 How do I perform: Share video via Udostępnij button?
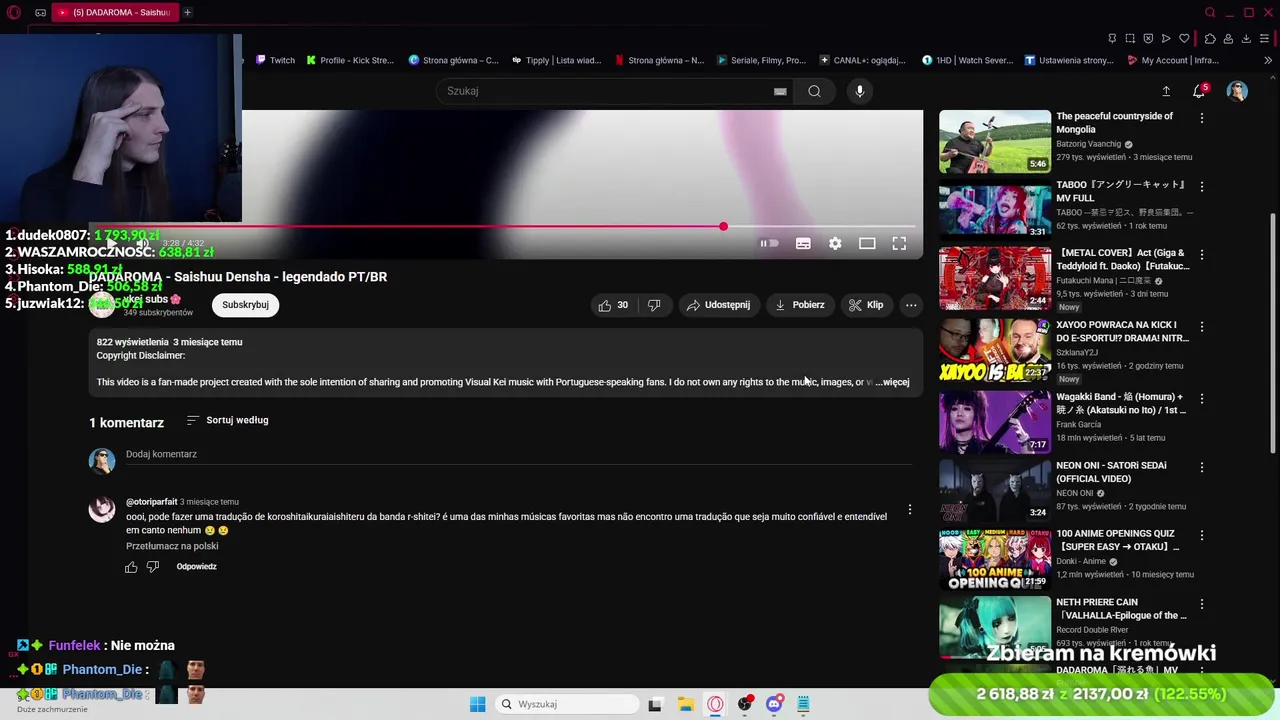click(x=718, y=305)
